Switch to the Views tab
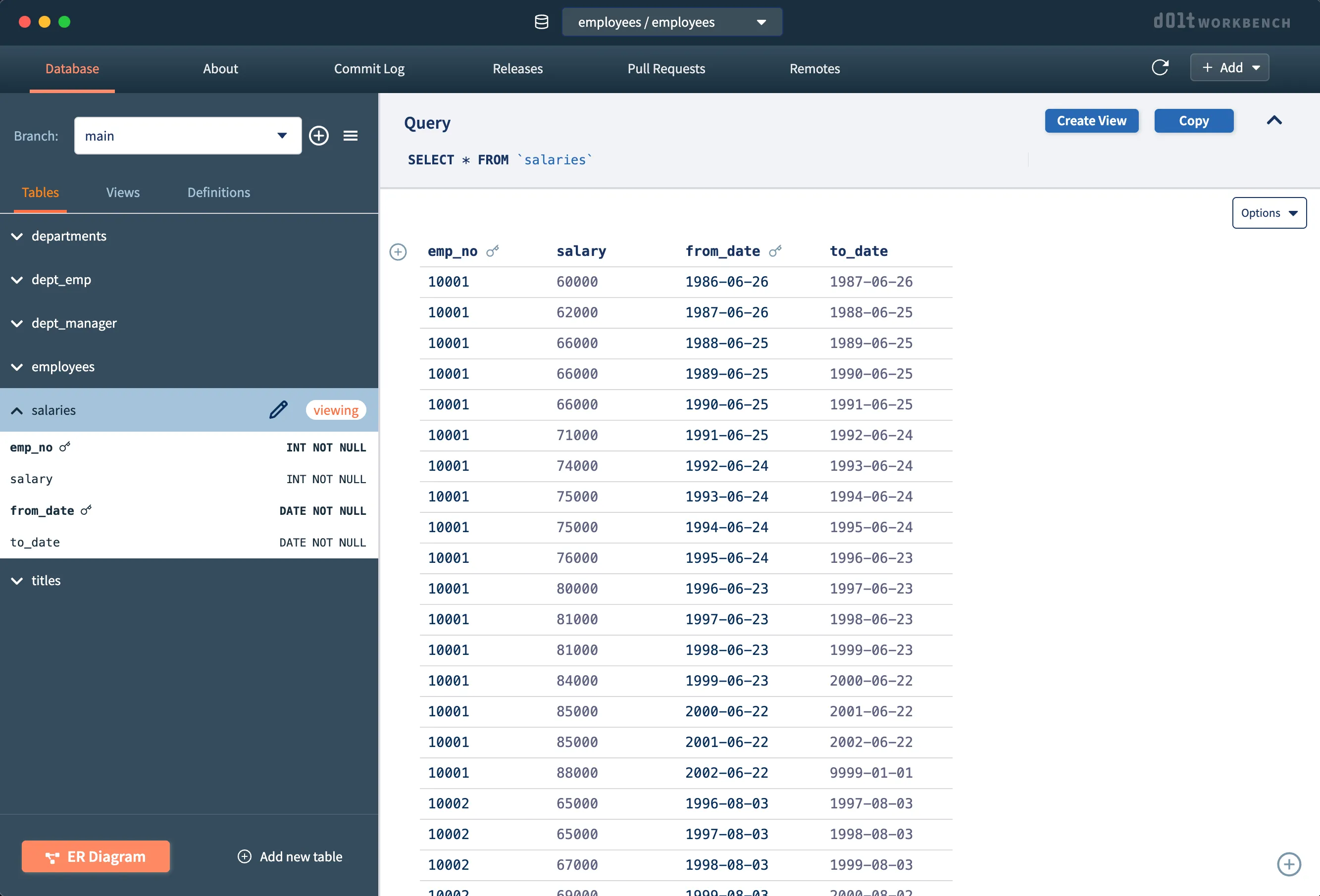The width and height of the screenshot is (1320, 896). coord(123,193)
